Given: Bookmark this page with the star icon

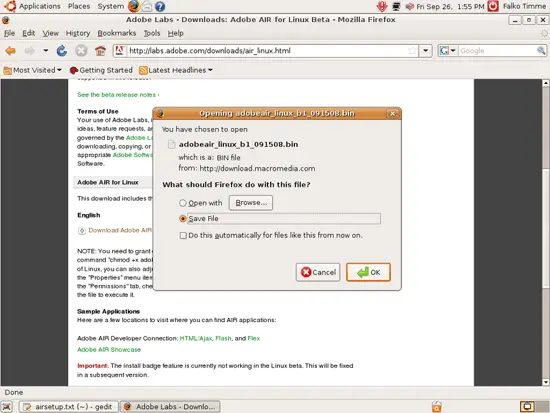Looking at the screenshot, I should click(x=412, y=51).
